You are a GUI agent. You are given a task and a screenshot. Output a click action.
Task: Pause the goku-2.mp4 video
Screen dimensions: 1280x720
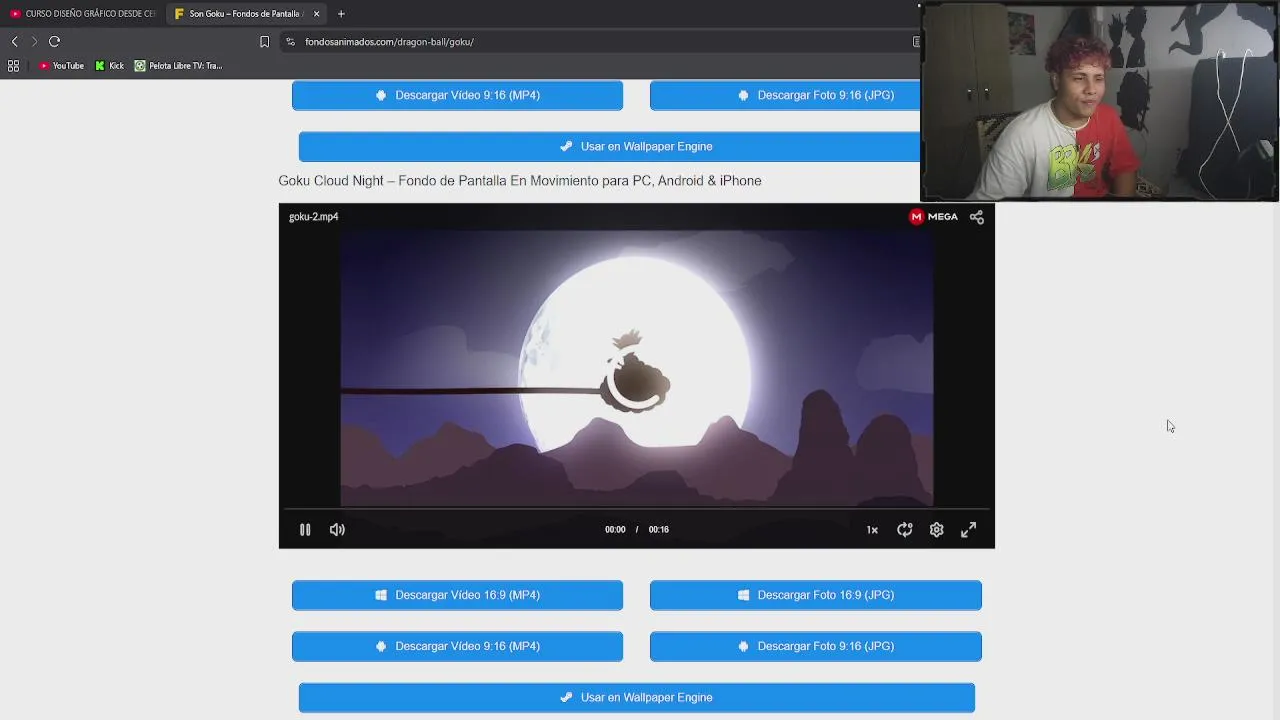305,530
